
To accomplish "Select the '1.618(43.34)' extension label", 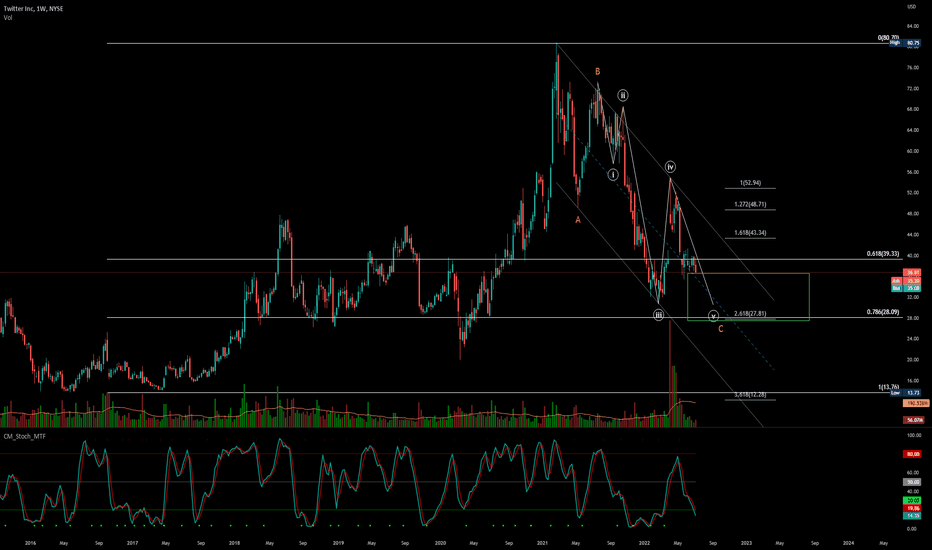I will [x=750, y=233].
